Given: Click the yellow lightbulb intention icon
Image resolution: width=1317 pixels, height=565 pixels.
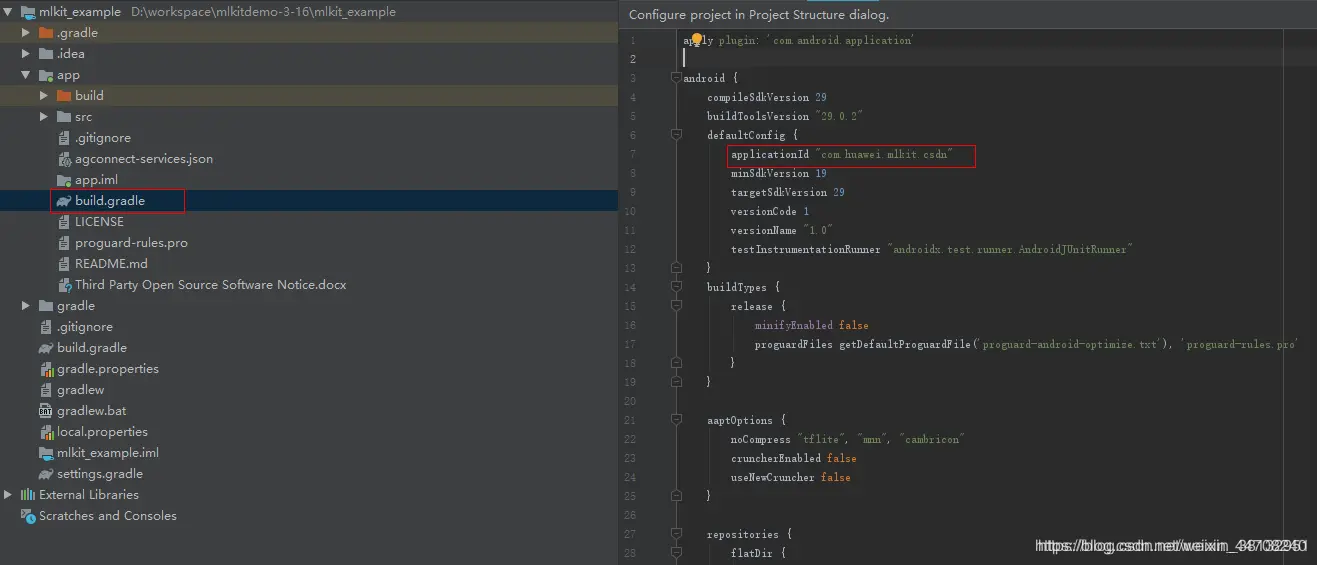Looking at the screenshot, I should 698,40.
